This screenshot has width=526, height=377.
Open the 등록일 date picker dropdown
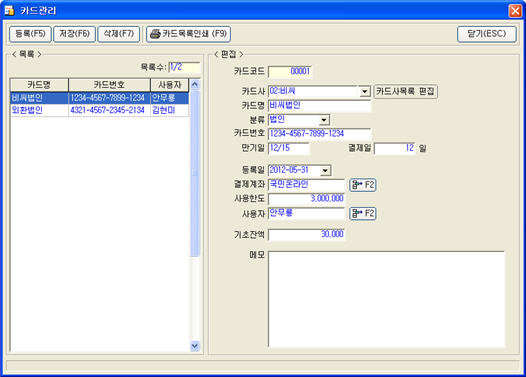[325, 170]
